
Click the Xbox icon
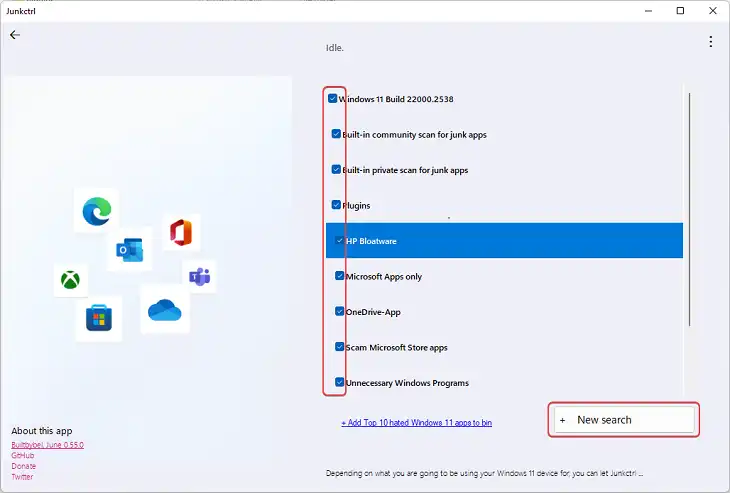tap(70, 280)
